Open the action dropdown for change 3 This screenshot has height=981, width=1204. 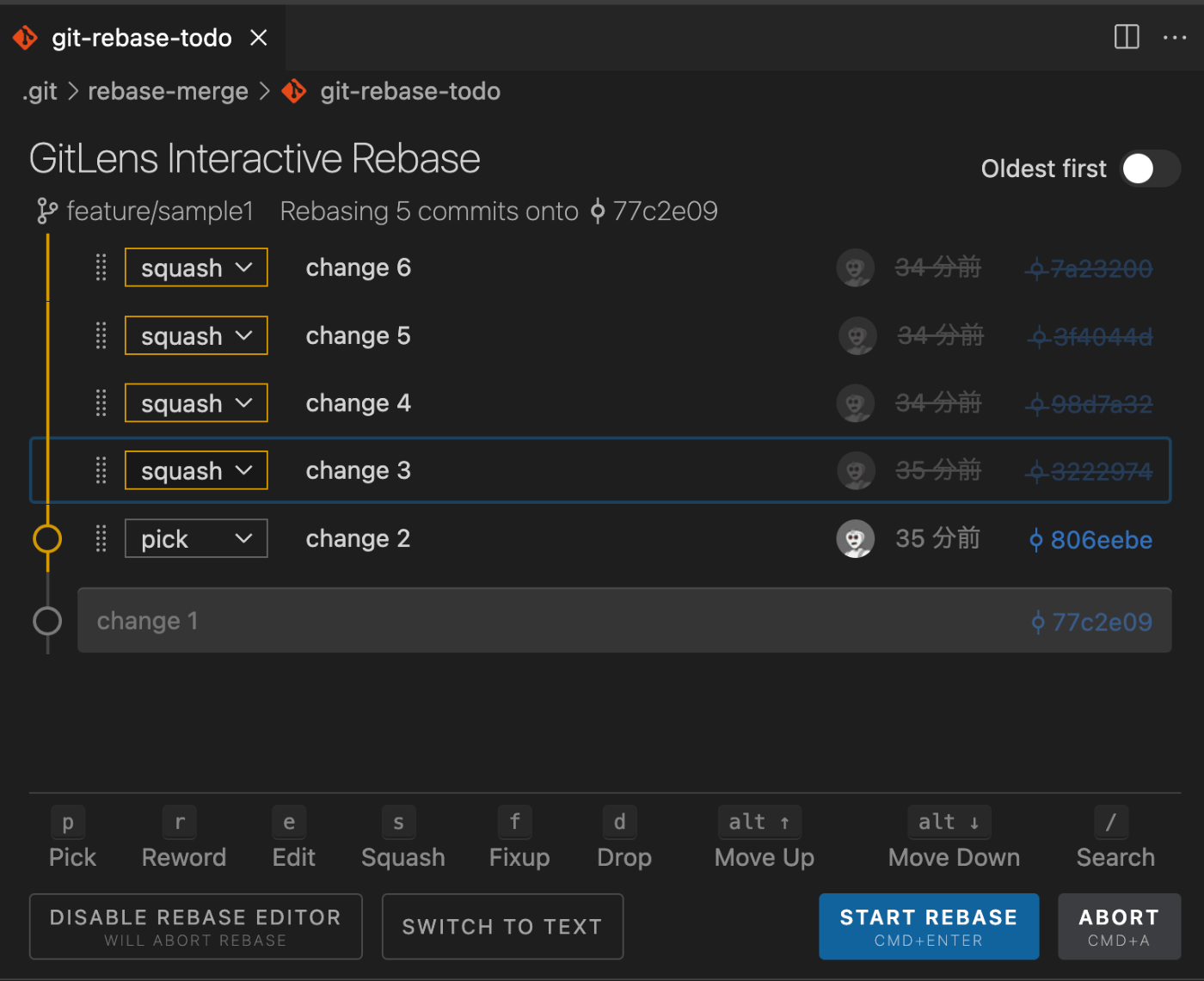[196, 470]
